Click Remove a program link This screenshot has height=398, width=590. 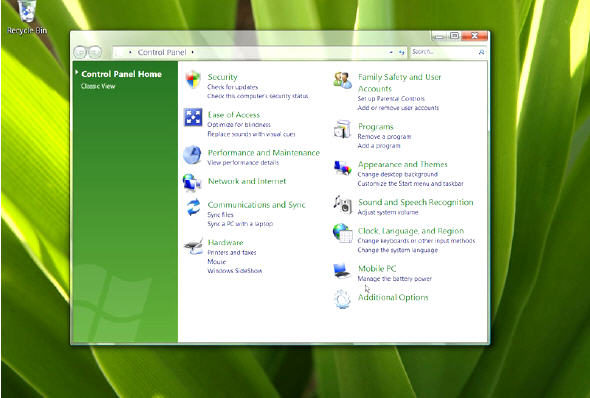coord(384,137)
